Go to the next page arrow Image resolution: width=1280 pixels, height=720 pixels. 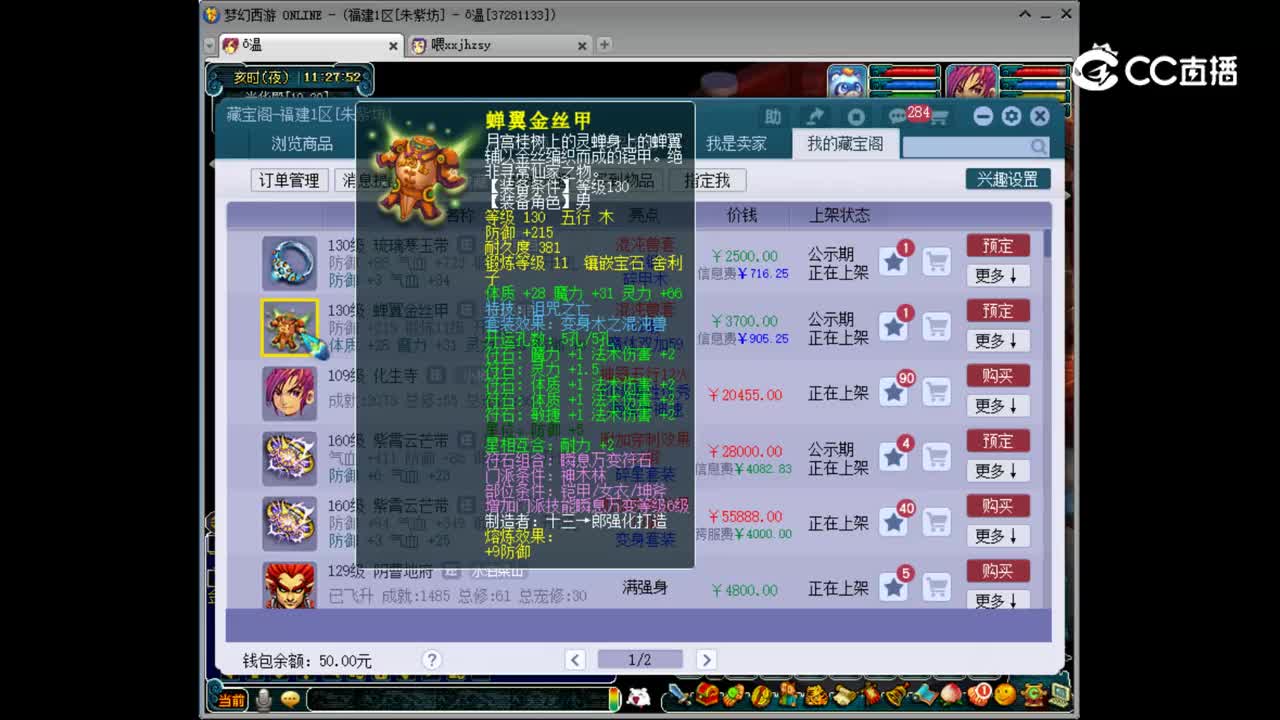[x=706, y=660]
